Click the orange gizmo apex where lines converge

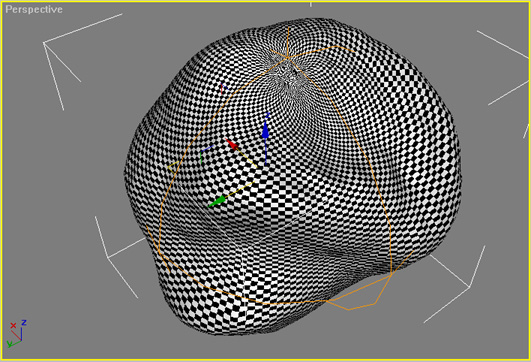click(288, 58)
